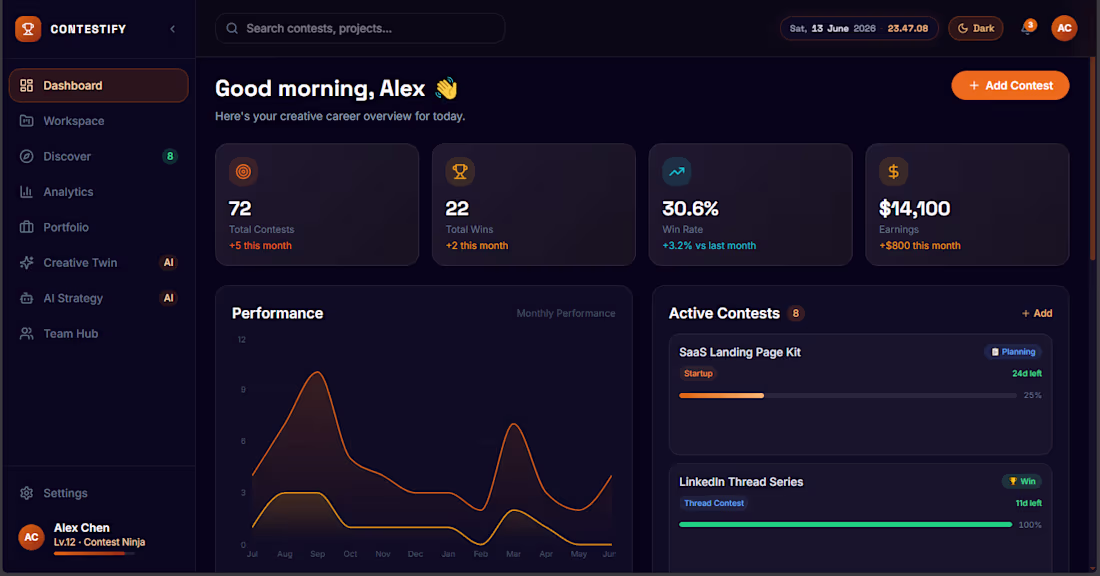Open the Portfolio section
The height and width of the screenshot is (576, 1100).
point(98,227)
